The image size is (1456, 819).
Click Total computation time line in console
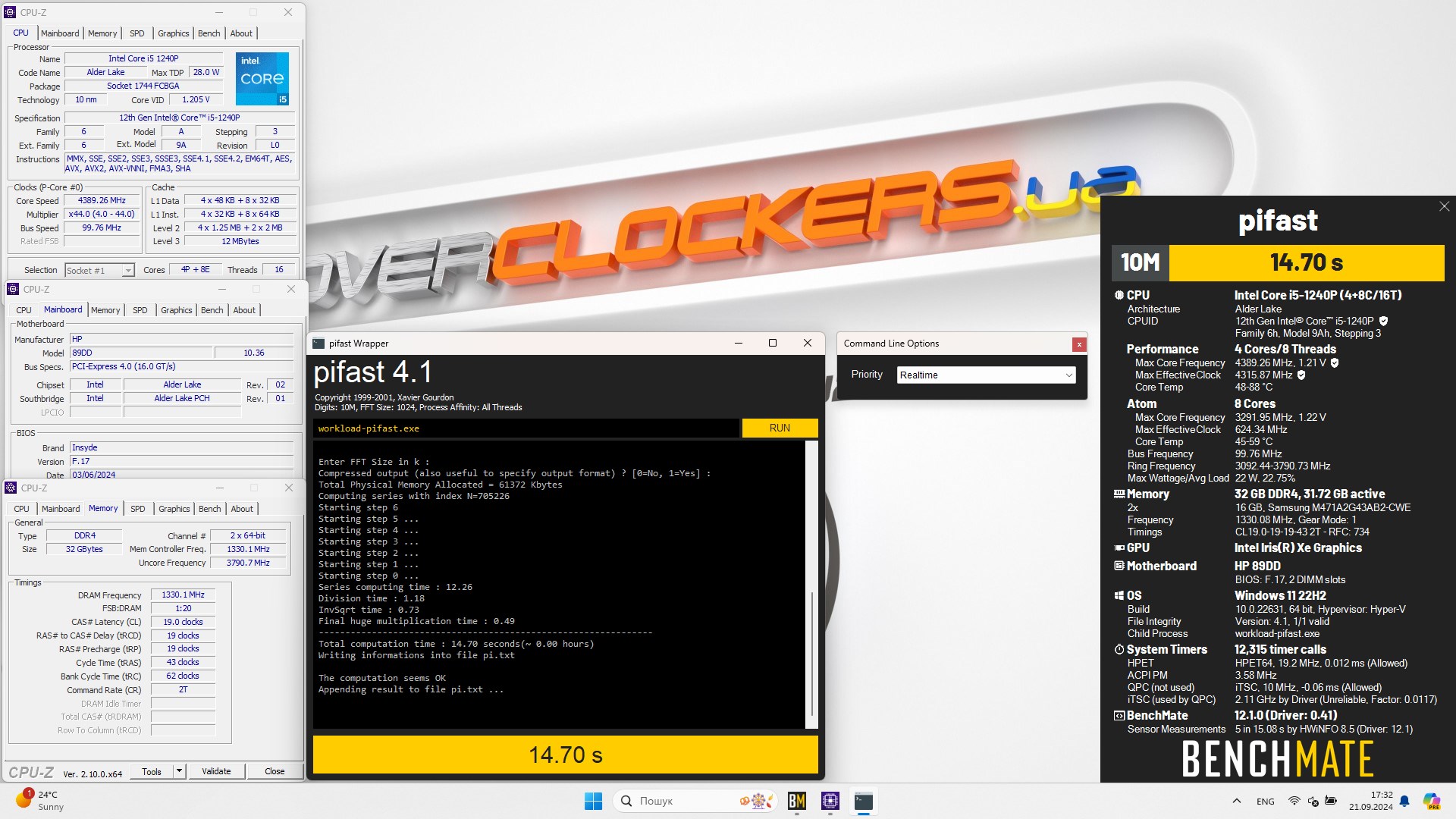[456, 644]
